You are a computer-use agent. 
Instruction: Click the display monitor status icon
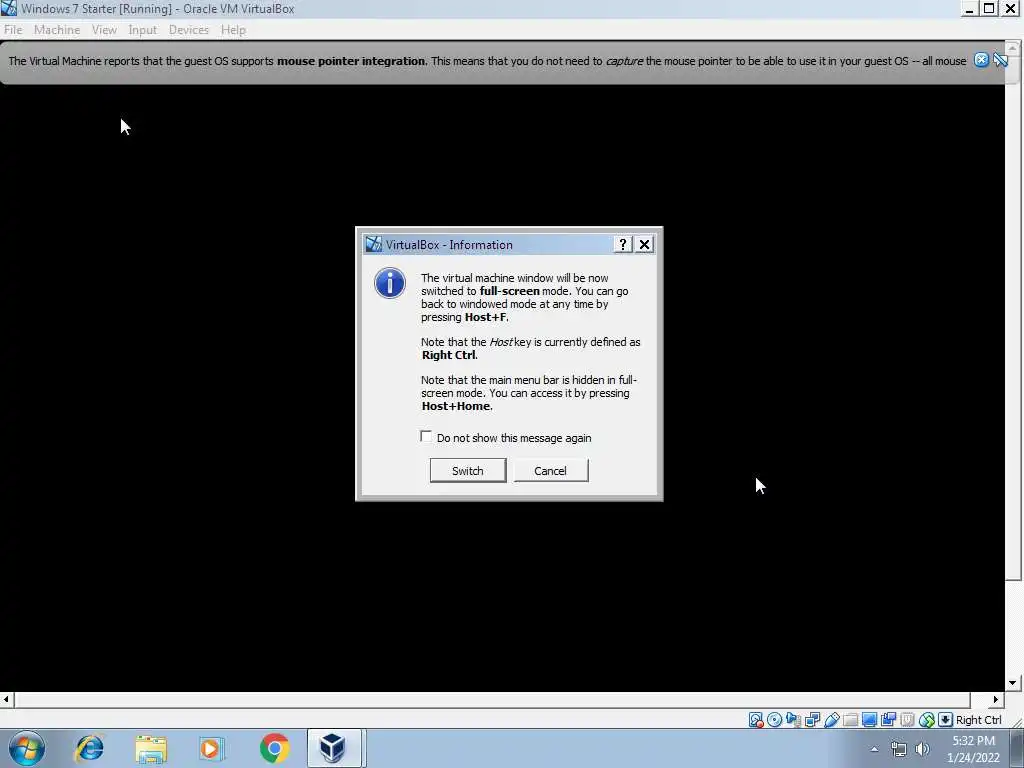[869, 720]
